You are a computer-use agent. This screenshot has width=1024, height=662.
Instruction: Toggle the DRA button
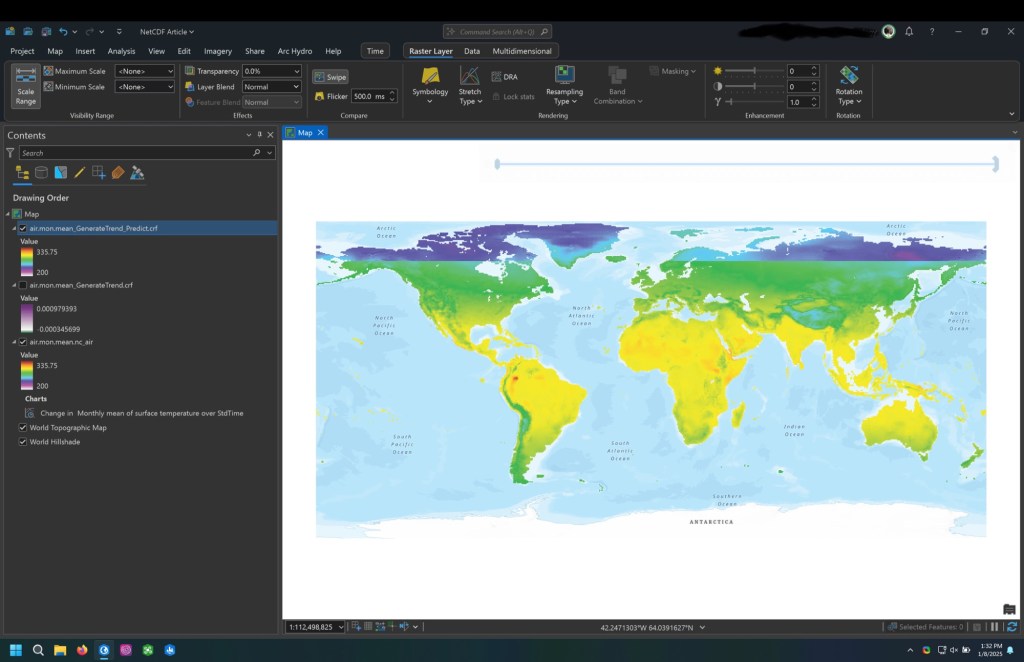point(503,77)
